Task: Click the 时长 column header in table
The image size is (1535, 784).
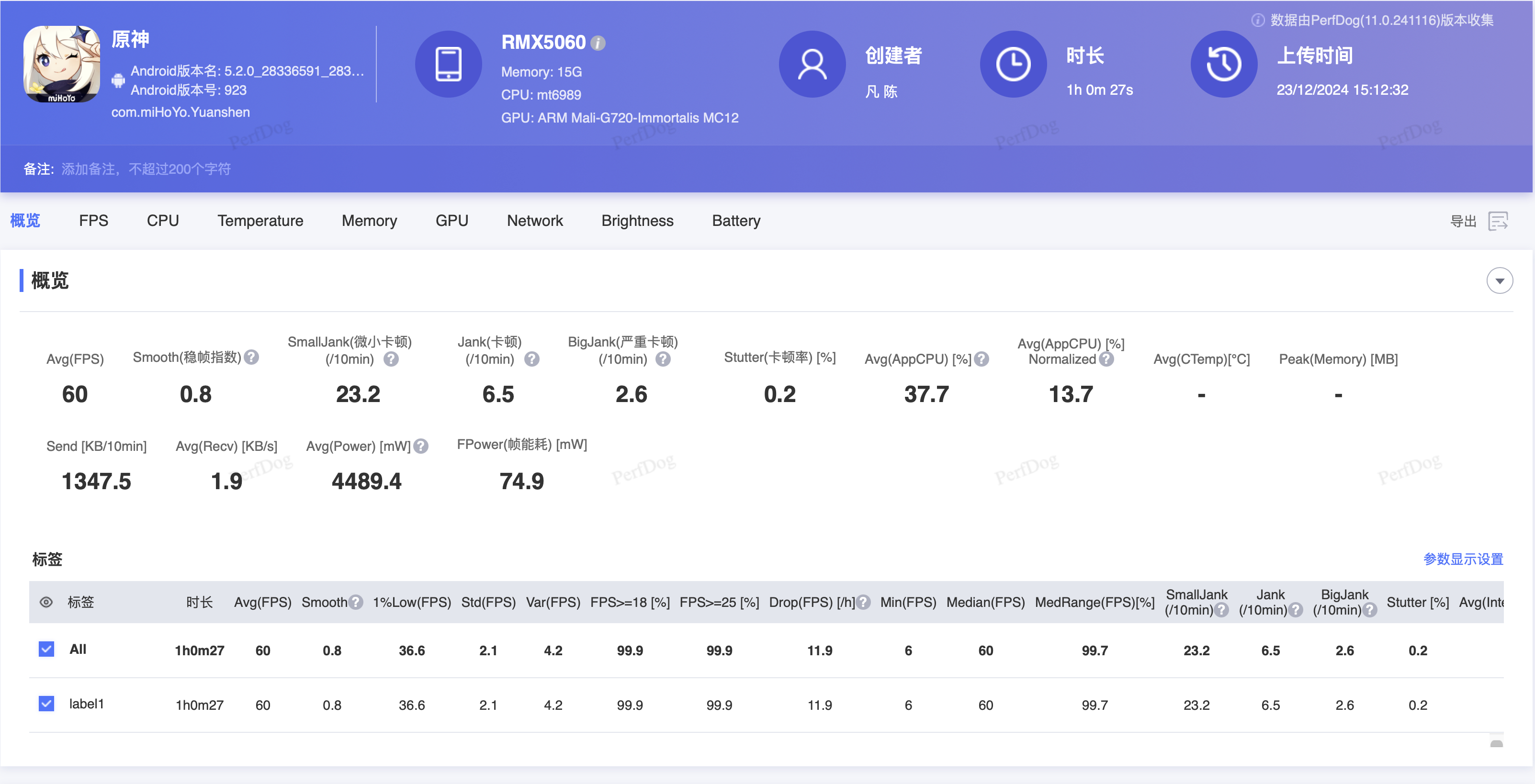Action: (200, 602)
